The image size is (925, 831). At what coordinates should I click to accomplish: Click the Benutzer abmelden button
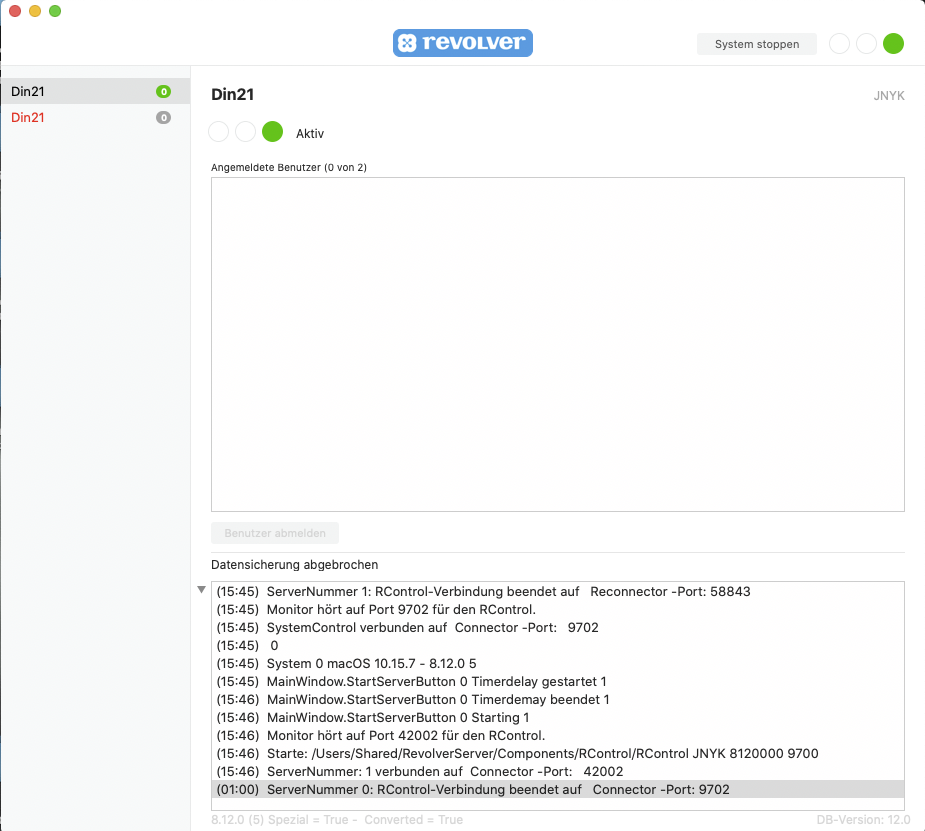tap(275, 533)
